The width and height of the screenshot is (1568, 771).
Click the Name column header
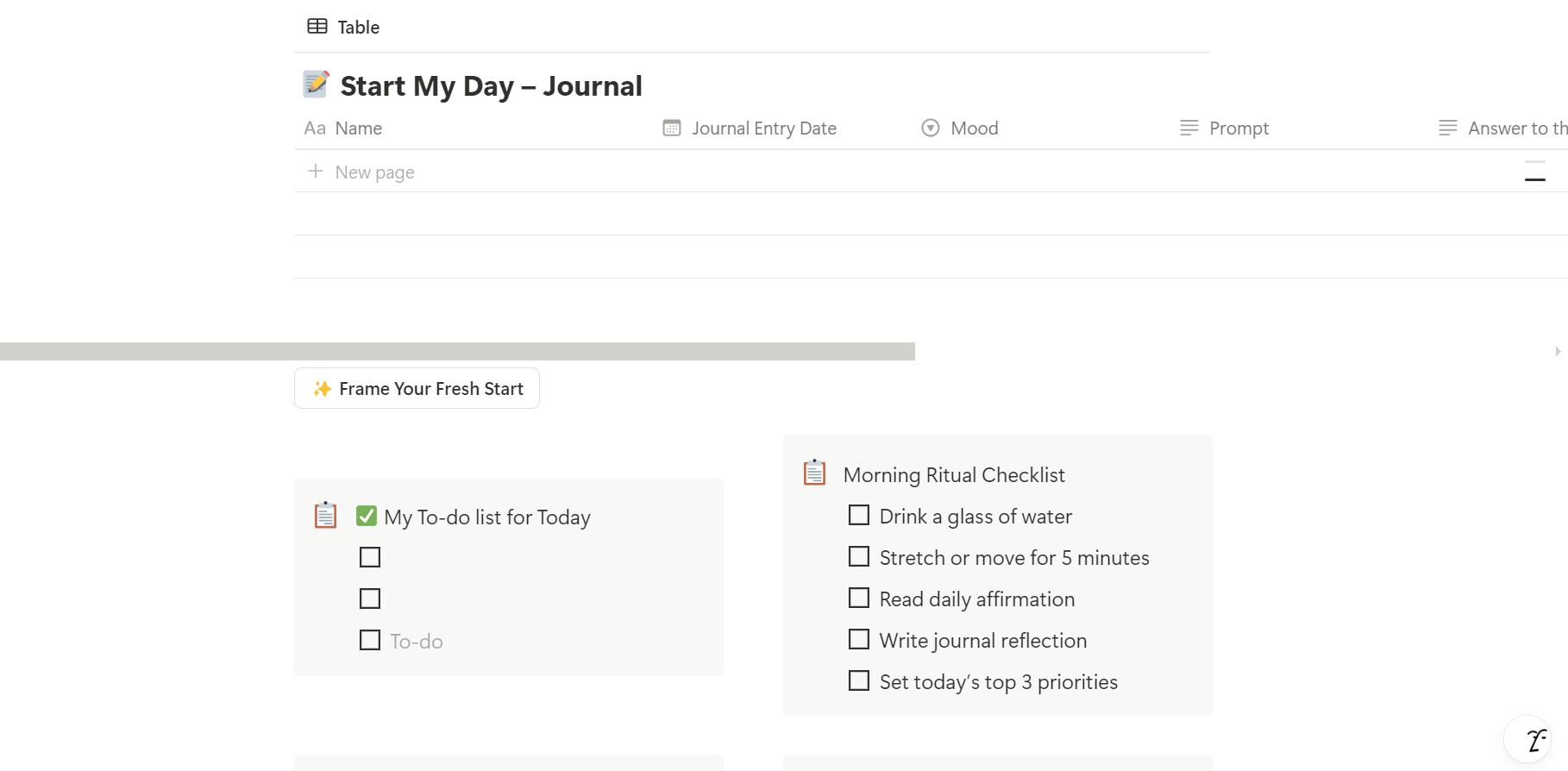(358, 128)
